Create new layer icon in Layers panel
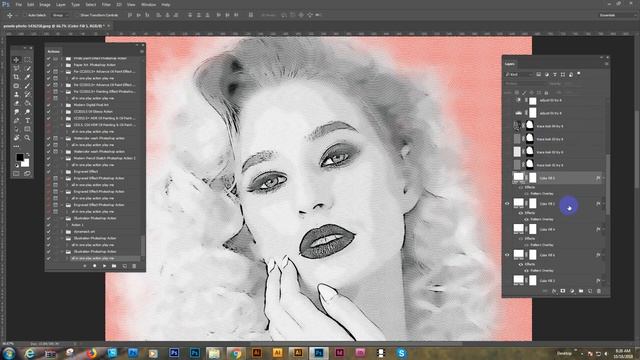This screenshot has width=640, height=360. tap(590, 291)
